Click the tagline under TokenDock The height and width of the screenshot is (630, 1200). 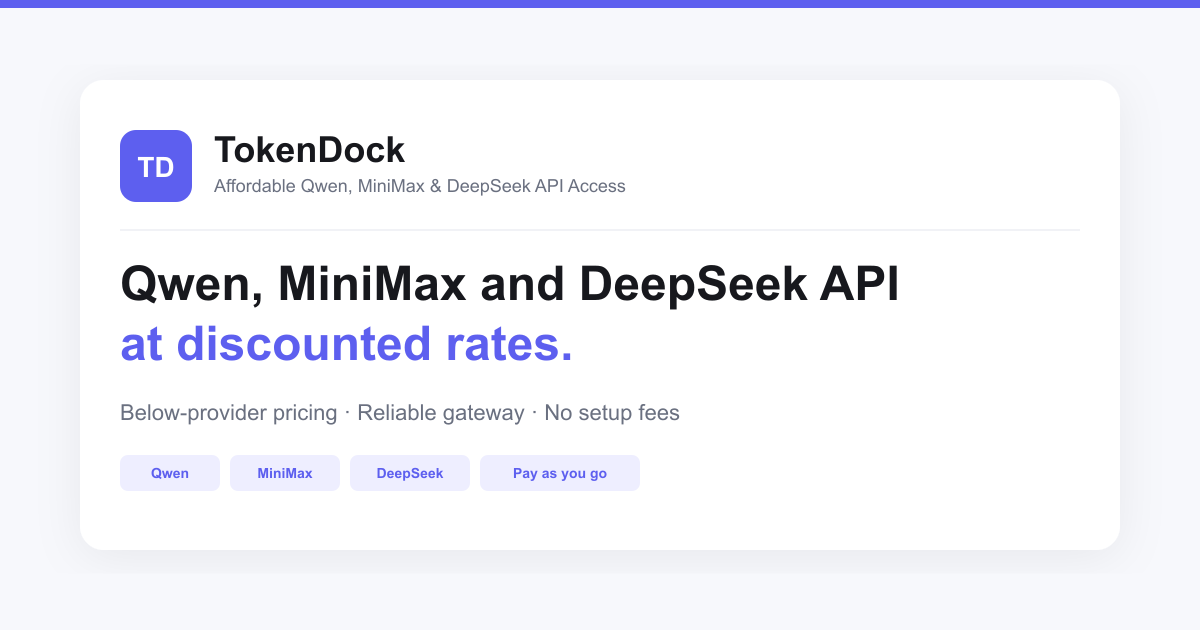tap(420, 186)
